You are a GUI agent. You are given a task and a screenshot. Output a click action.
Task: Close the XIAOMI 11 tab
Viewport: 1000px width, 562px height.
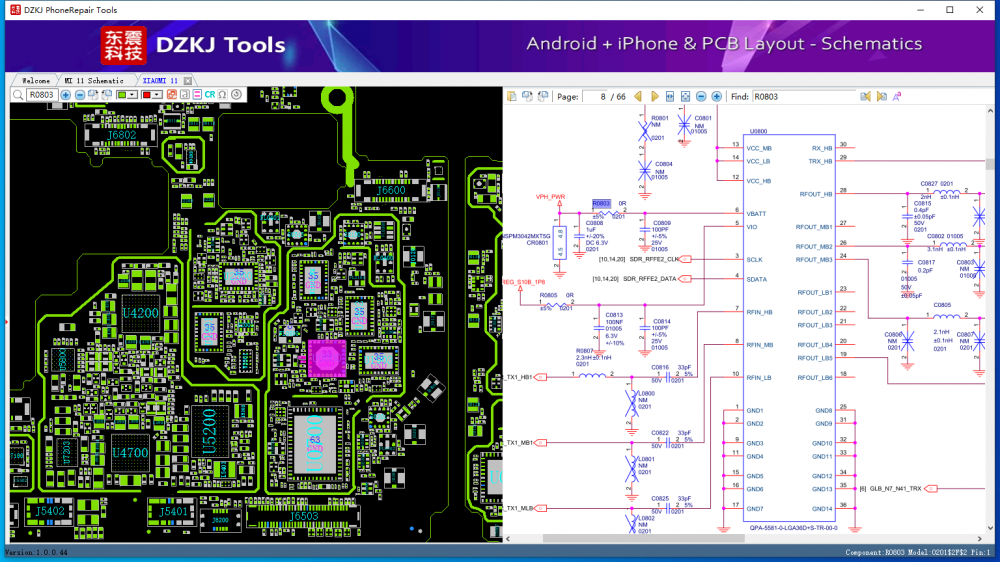click(x=187, y=80)
